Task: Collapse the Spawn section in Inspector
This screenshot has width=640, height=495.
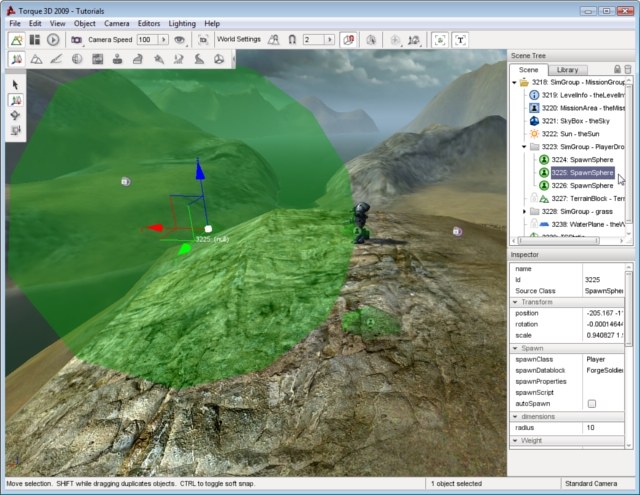Action: click(515, 348)
